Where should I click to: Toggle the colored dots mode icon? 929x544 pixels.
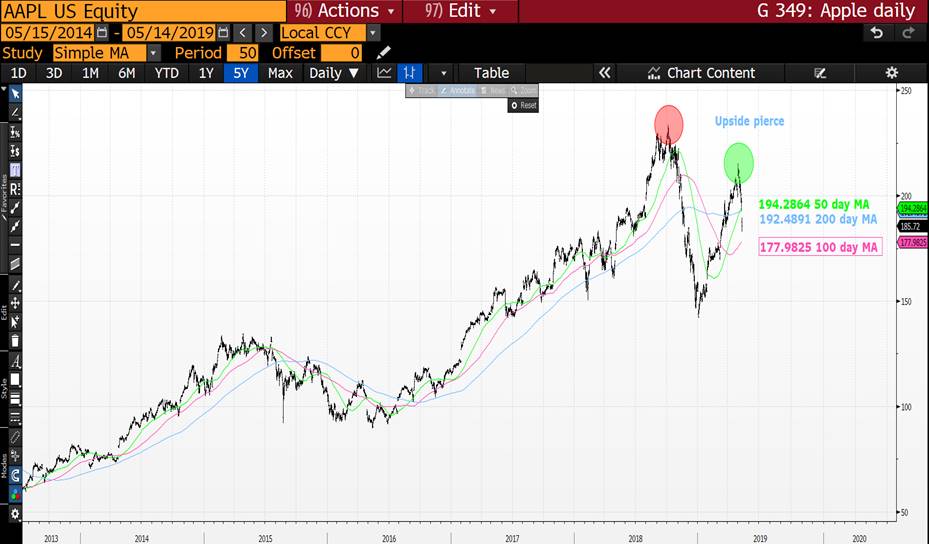click(x=15, y=494)
